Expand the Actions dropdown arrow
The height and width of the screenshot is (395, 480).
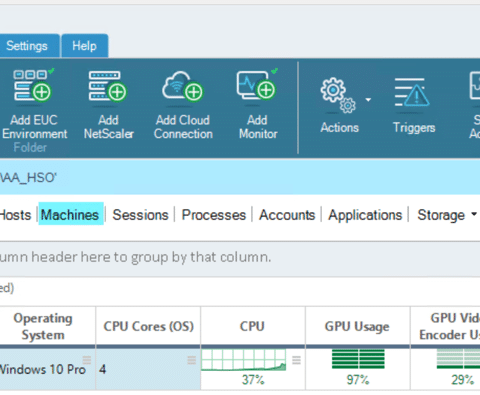click(368, 100)
